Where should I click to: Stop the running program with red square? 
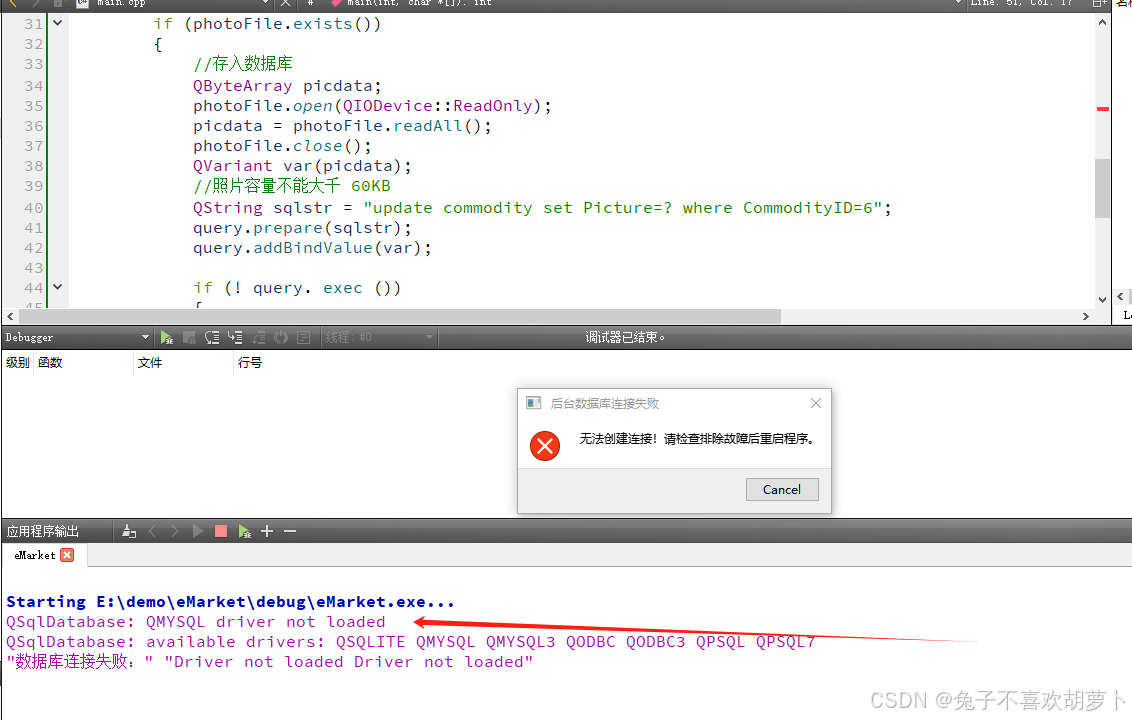[x=221, y=532]
